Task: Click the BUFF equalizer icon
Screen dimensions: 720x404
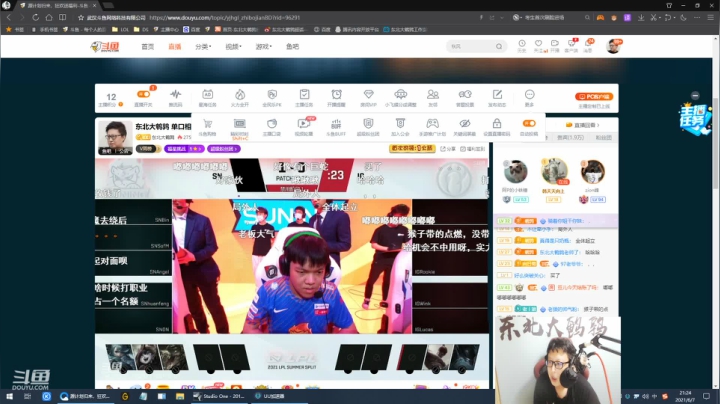Action: (x=336, y=123)
